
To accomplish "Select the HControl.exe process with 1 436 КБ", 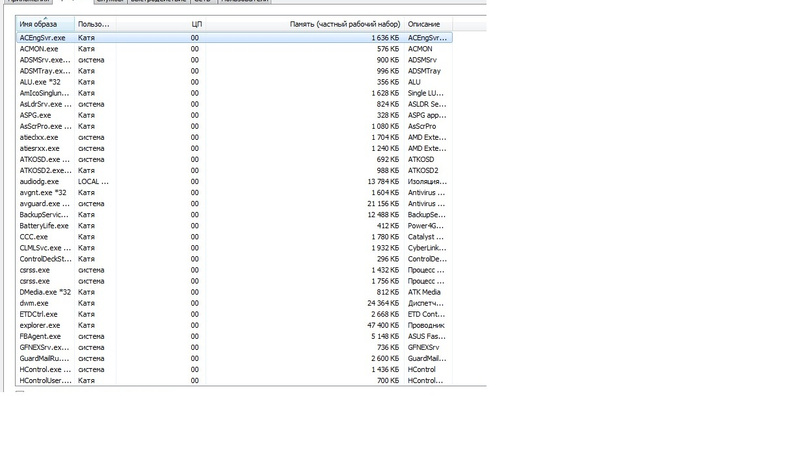I will [x=234, y=369].
